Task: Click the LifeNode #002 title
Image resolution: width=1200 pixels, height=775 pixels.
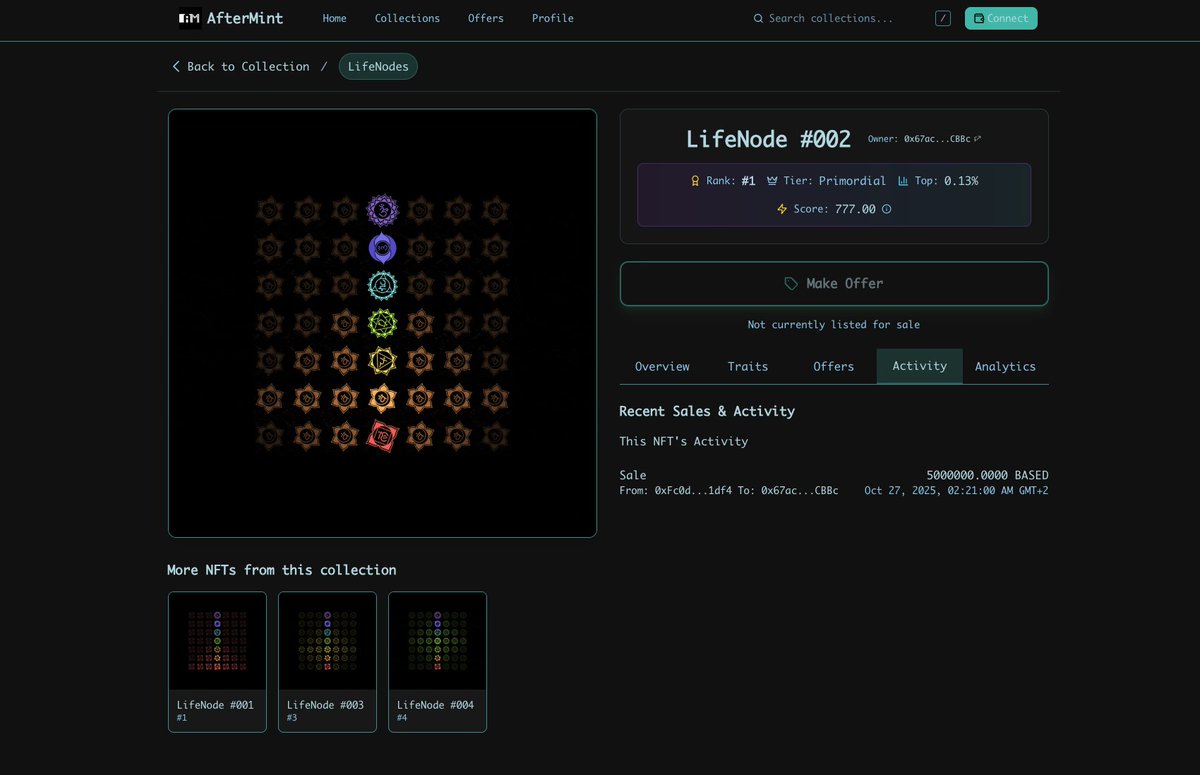Action: pyautogui.click(x=768, y=139)
